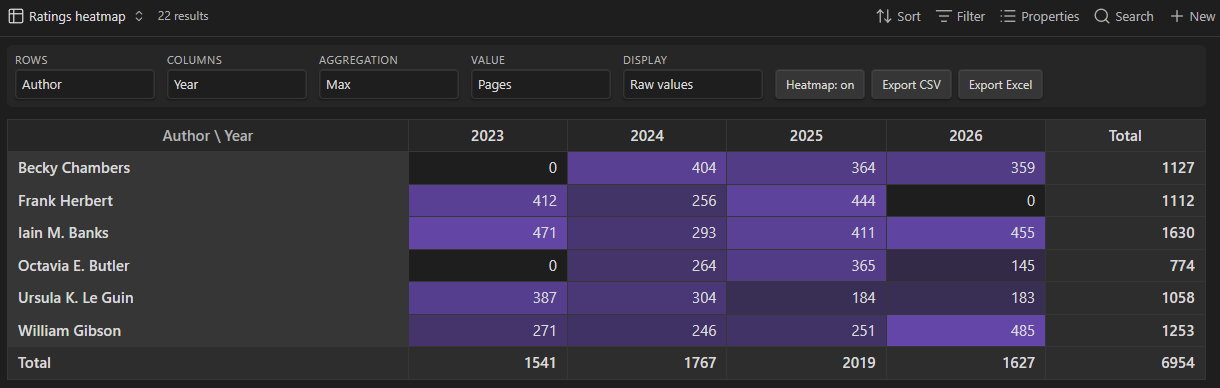Open the Columns dropdown set to Year
Viewport: 1220px width, 388px height.
(x=237, y=85)
